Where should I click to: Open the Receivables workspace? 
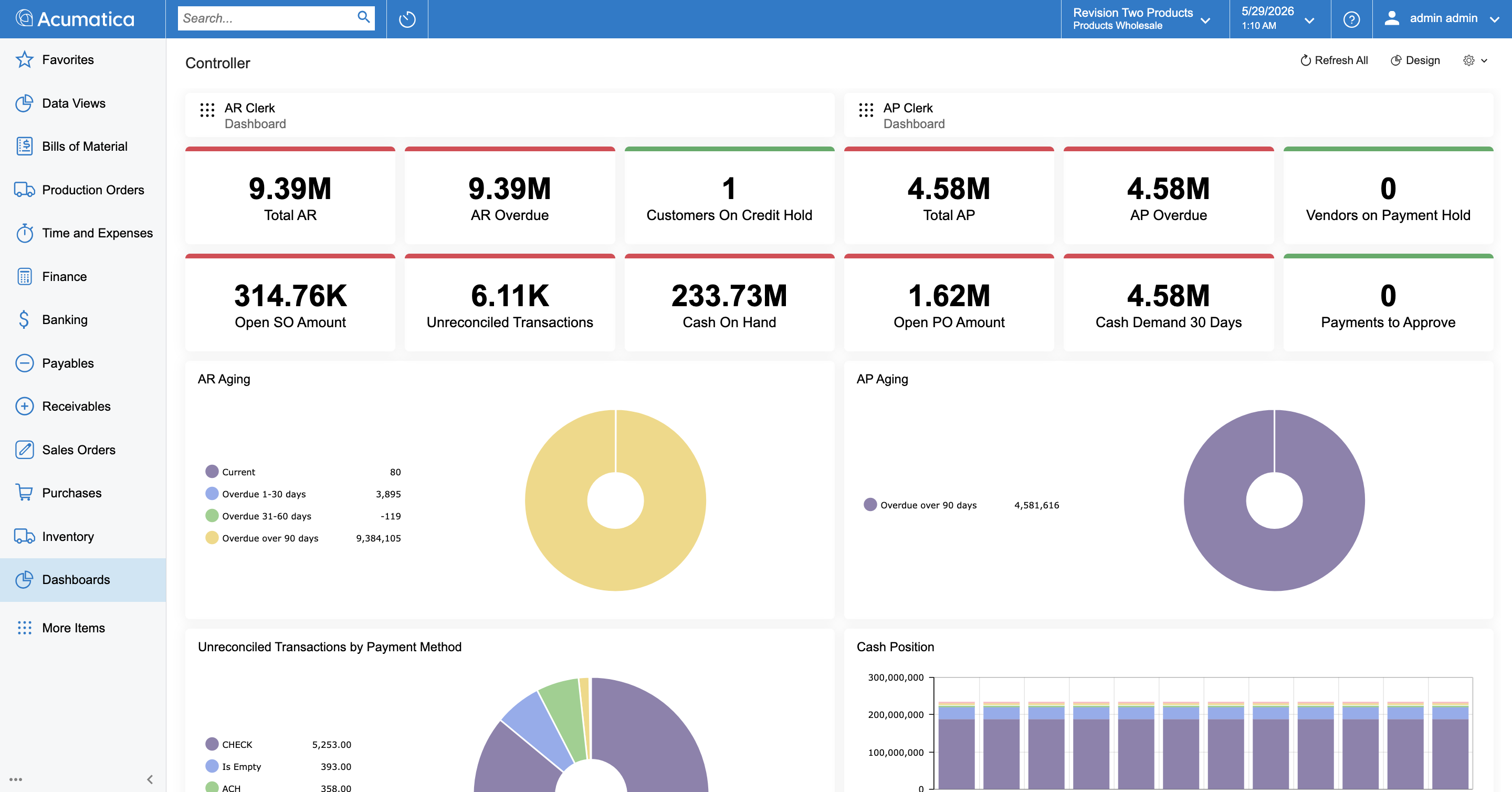point(83,407)
